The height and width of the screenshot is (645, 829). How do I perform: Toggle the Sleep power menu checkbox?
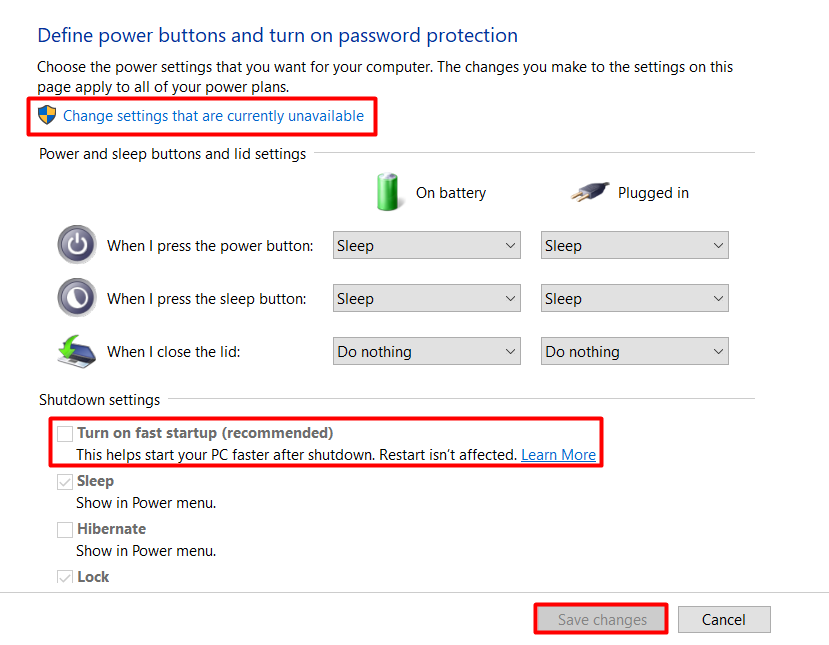(65, 481)
